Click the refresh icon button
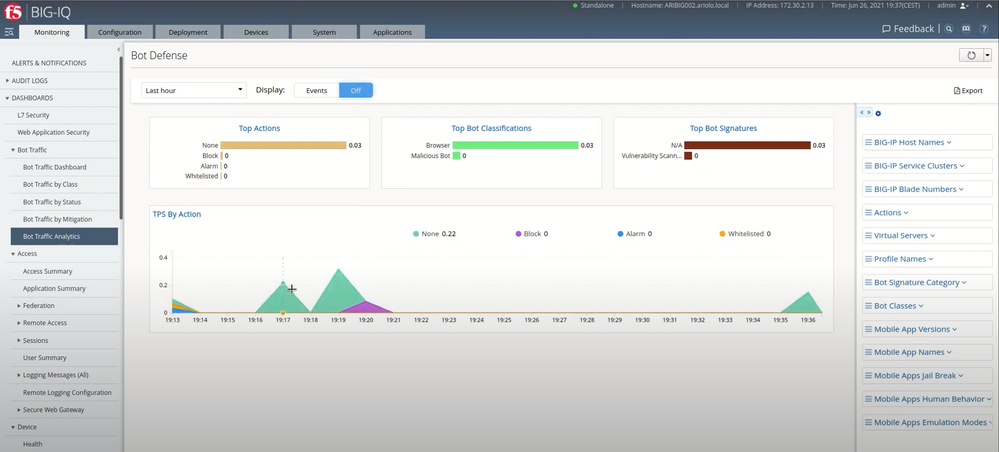The width and height of the screenshot is (999, 452). pos(970,56)
